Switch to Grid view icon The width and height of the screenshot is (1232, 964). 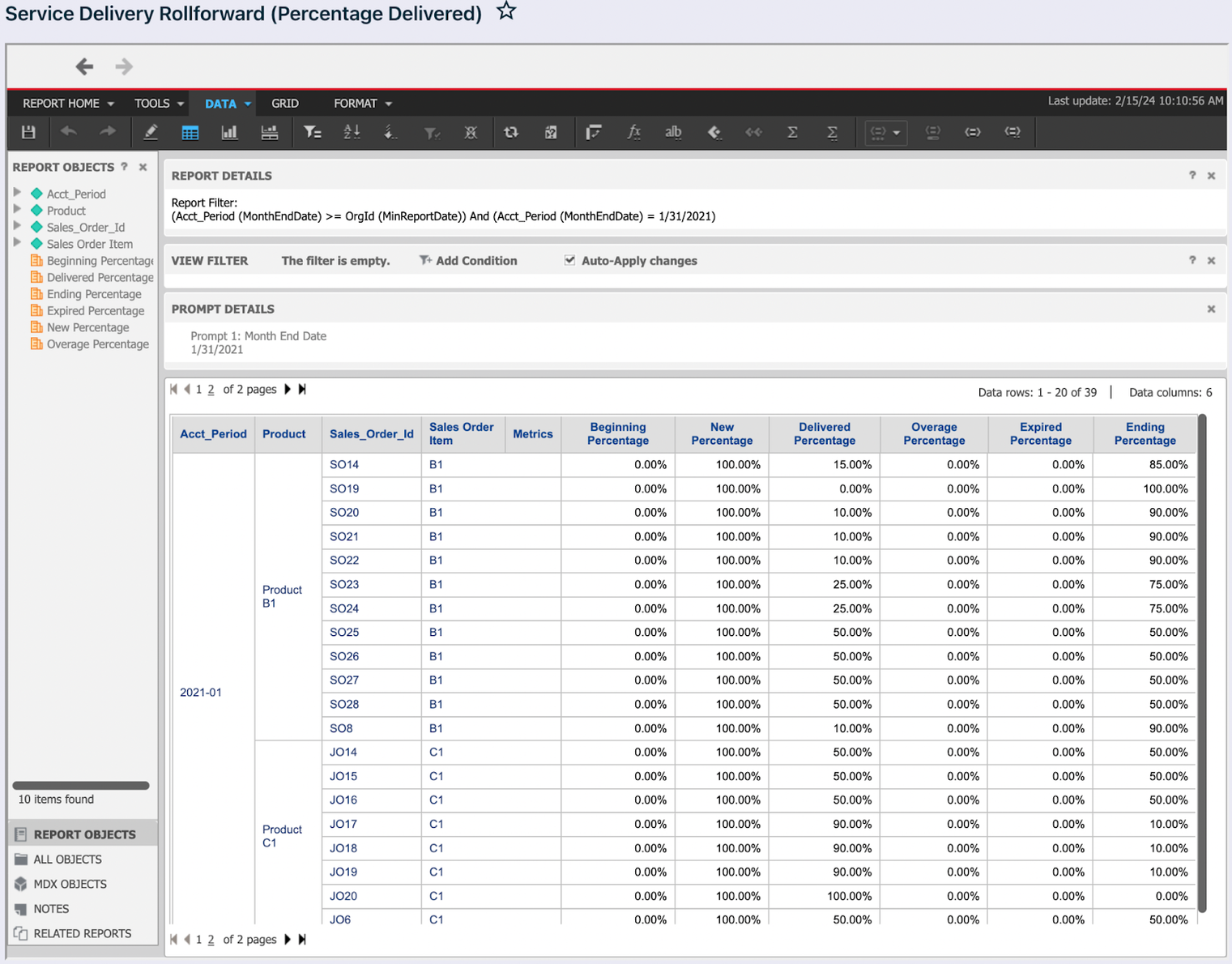point(190,132)
